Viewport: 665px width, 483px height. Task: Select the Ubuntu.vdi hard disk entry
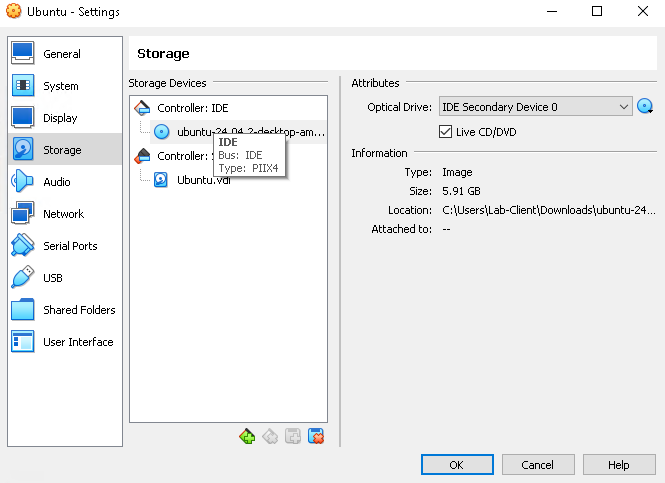pos(204,180)
